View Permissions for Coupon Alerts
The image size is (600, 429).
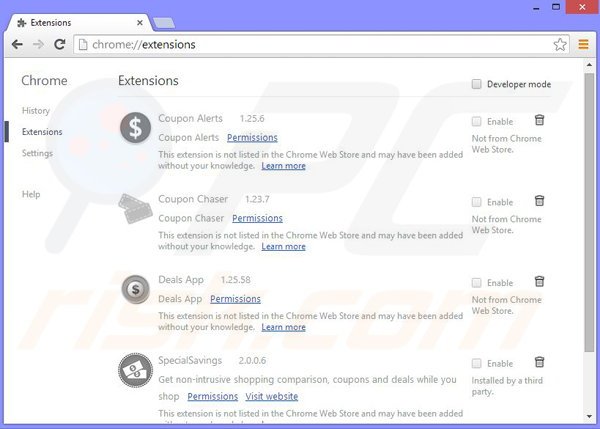pos(252,137)
